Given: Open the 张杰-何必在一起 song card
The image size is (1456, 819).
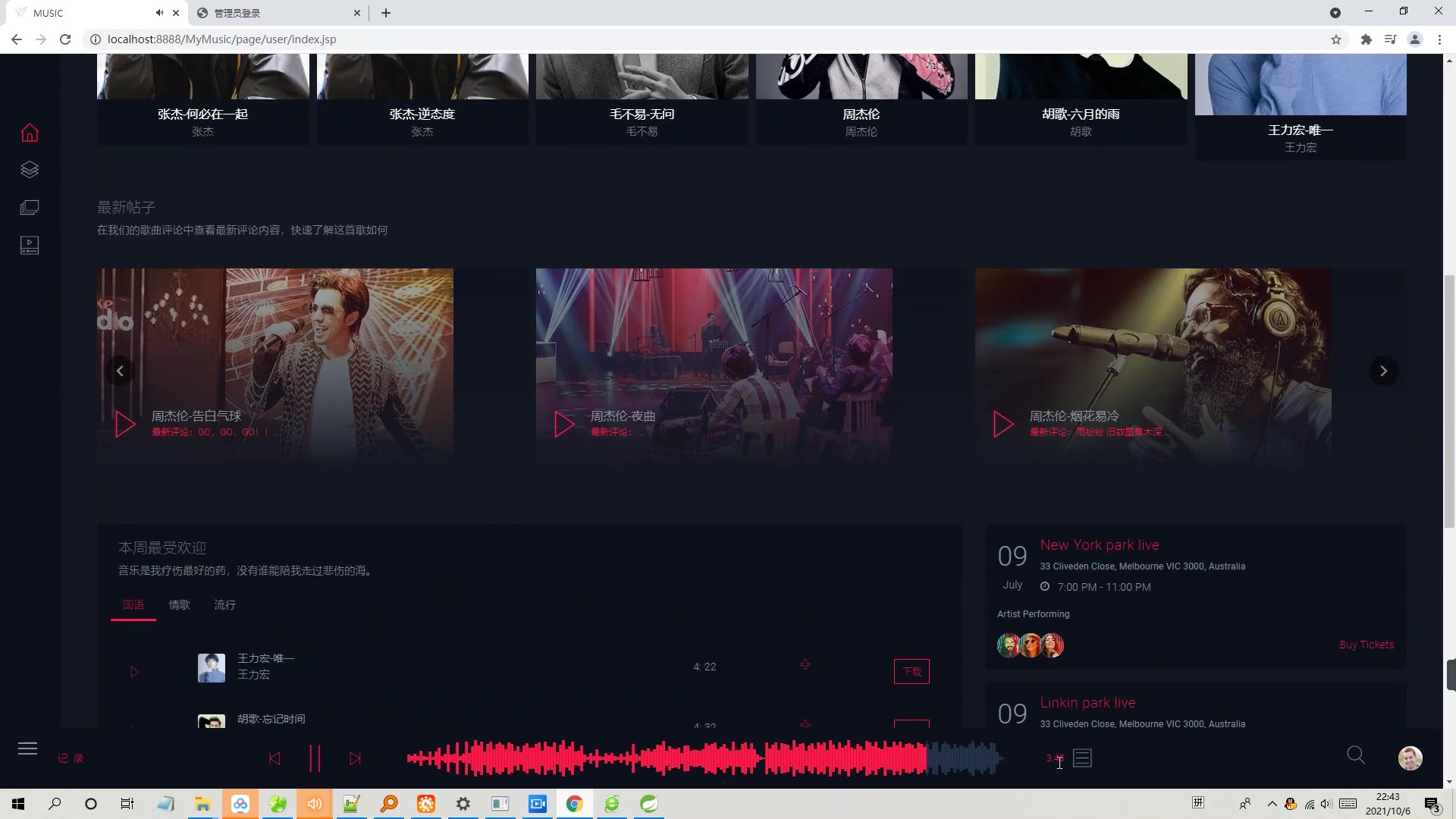Looking at the screenshot, I should (202, 99).
